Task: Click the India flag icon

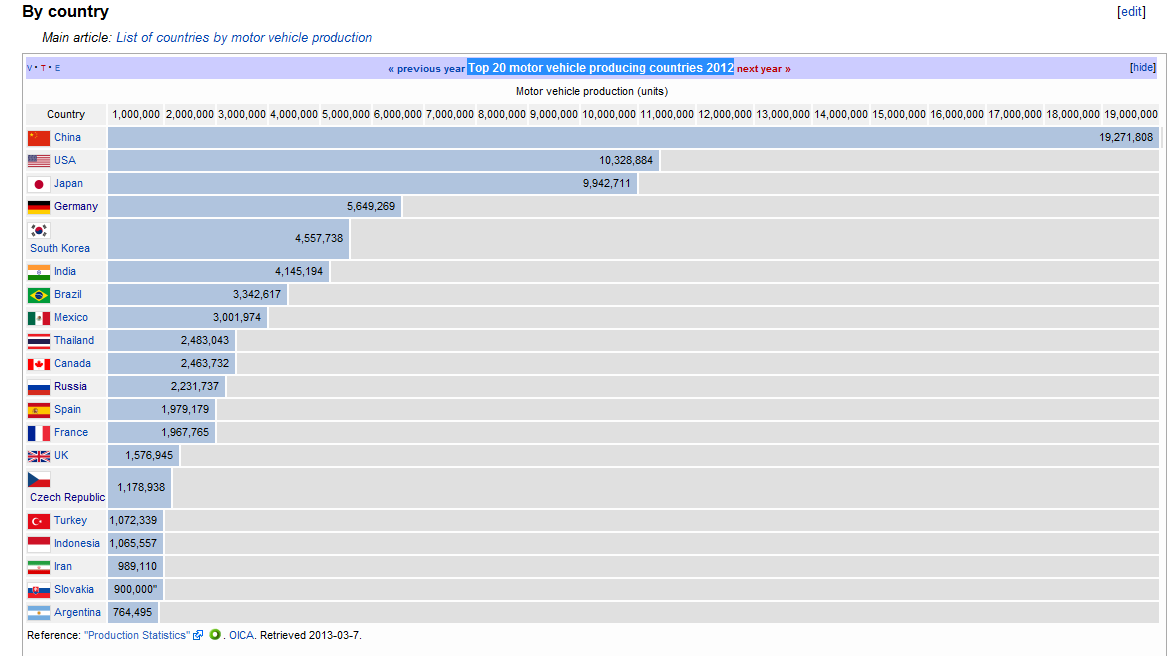Action: (39, 272)
